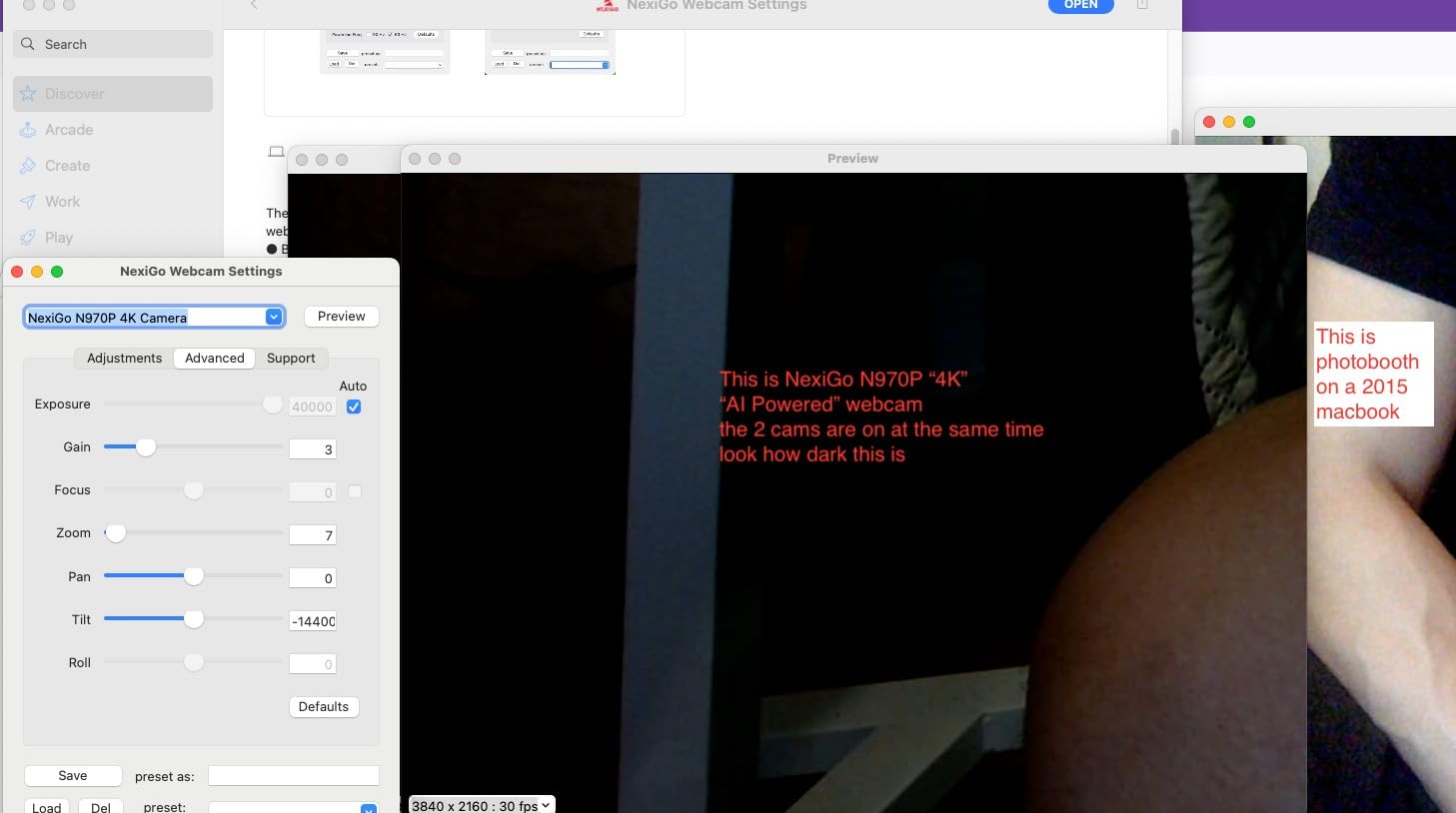
Task: Click the Save preset button
Action: [x=73, y=776]
